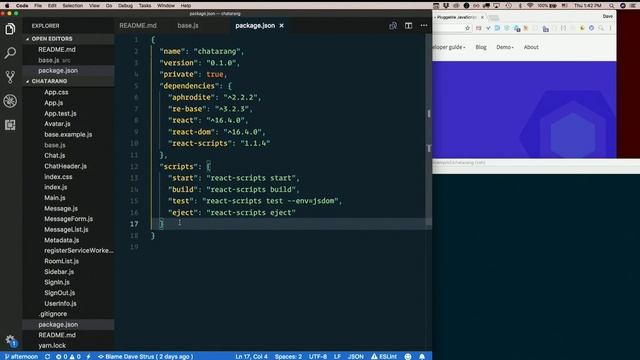Click the ESLint status bar item
The width and height of the screenshot is (640, 360).
(384, 356)
